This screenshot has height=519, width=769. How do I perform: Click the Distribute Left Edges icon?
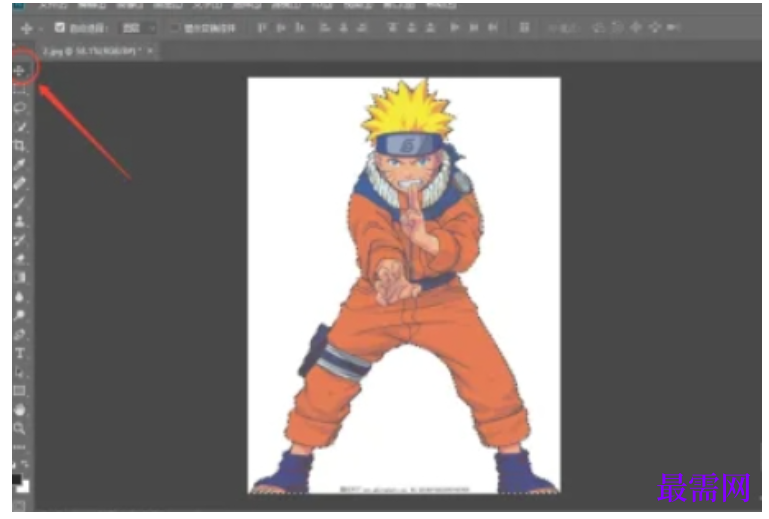tap(455, 27)
